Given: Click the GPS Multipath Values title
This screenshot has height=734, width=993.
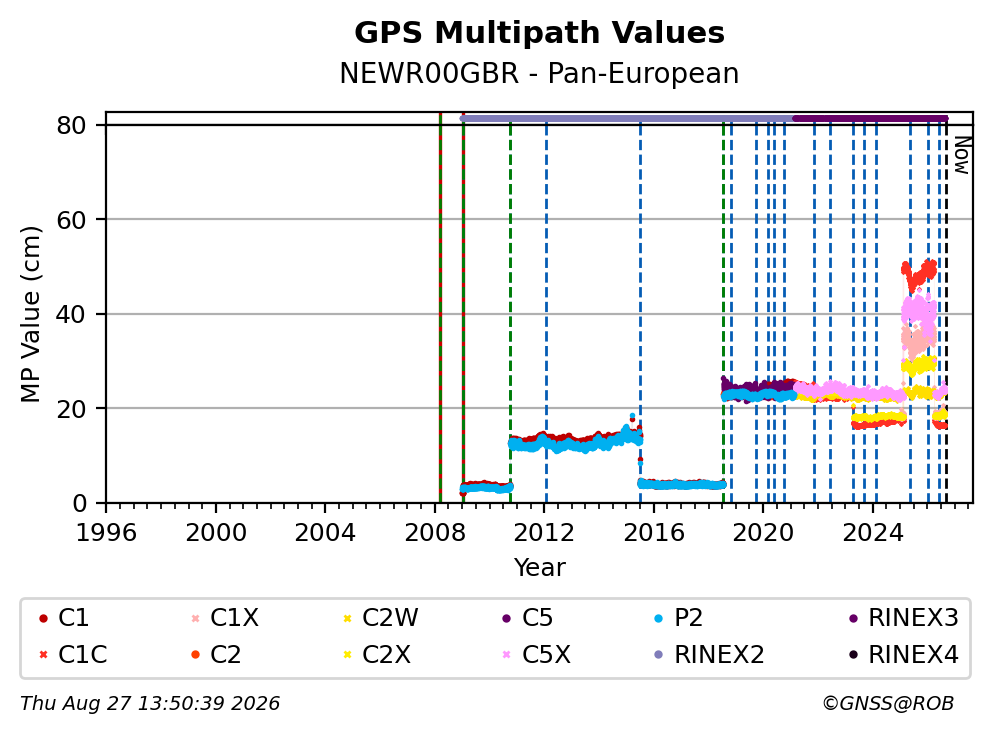Looking at the screenshot, I should pos(539,33).
